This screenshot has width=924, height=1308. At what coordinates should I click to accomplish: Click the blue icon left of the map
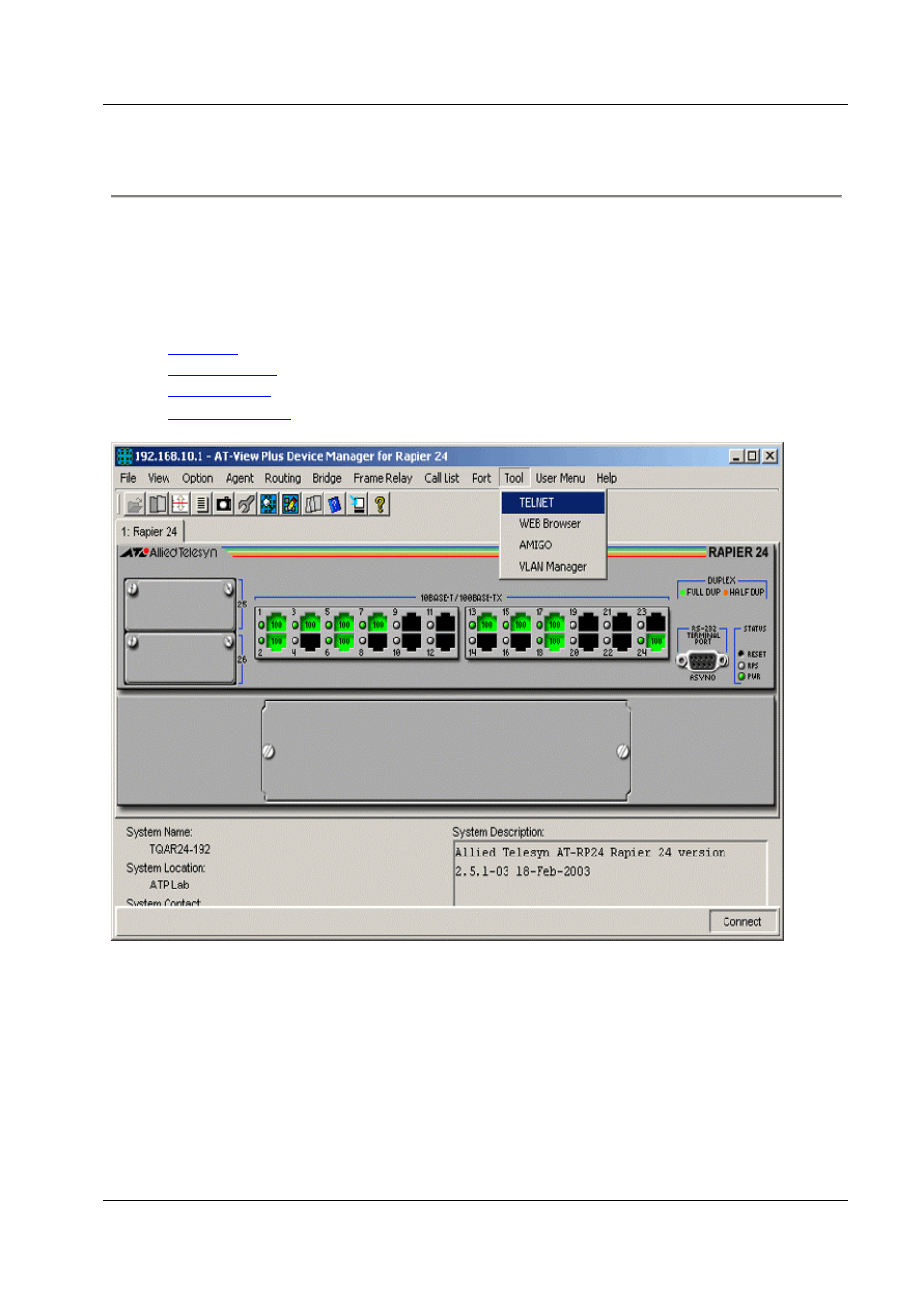click(291, 504)
